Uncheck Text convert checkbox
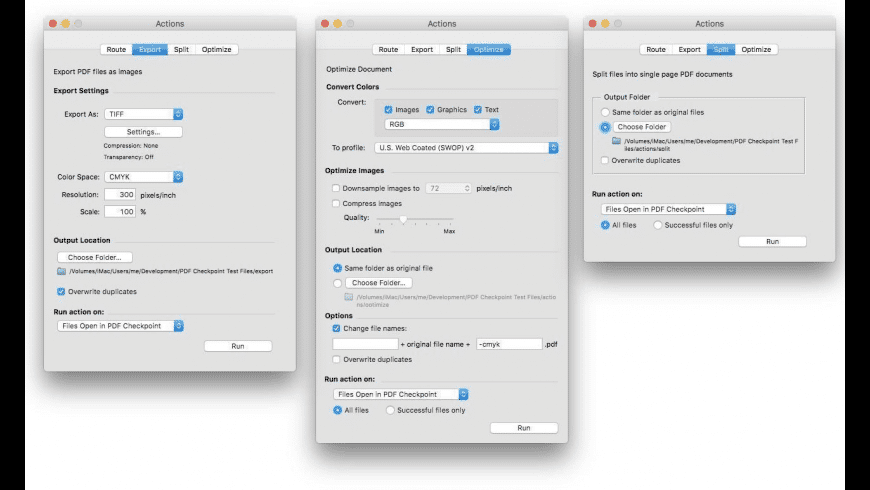 (478, 110)
